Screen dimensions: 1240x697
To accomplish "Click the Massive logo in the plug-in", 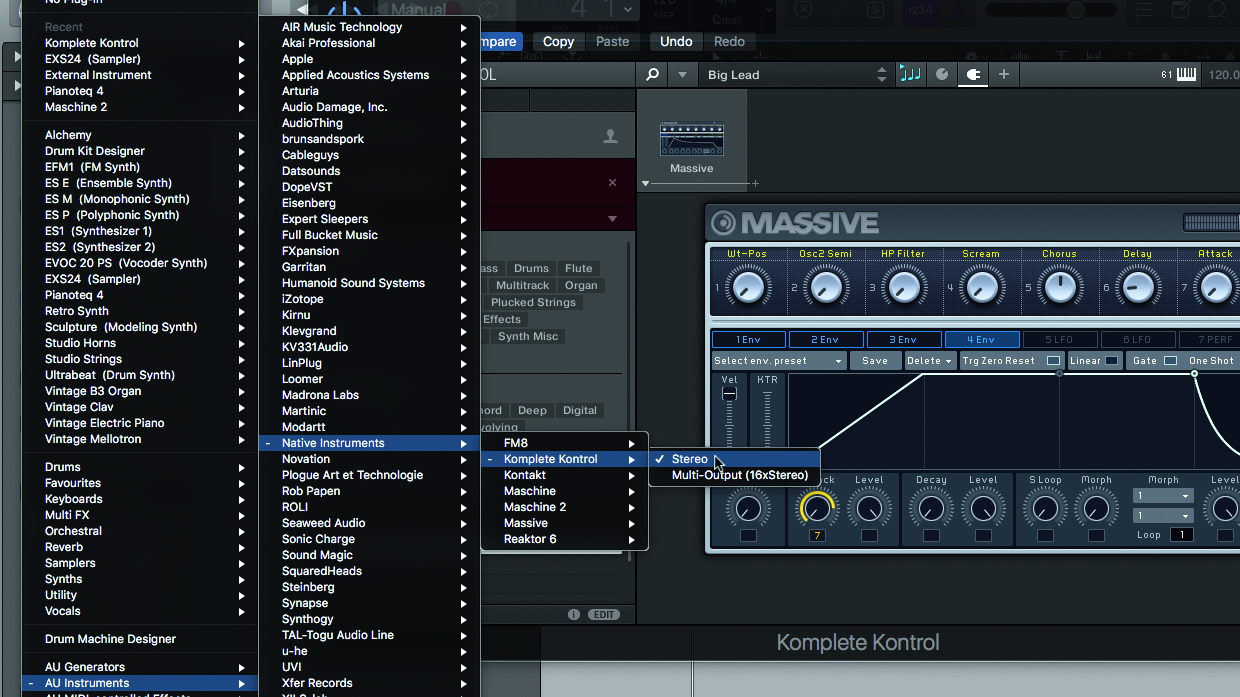I will 795,222.
